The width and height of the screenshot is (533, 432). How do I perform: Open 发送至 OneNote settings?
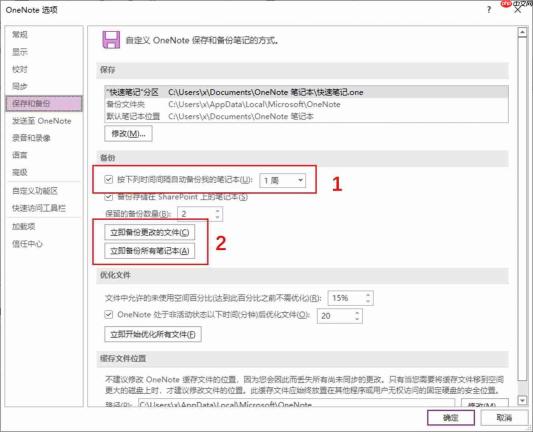(42, 121)
